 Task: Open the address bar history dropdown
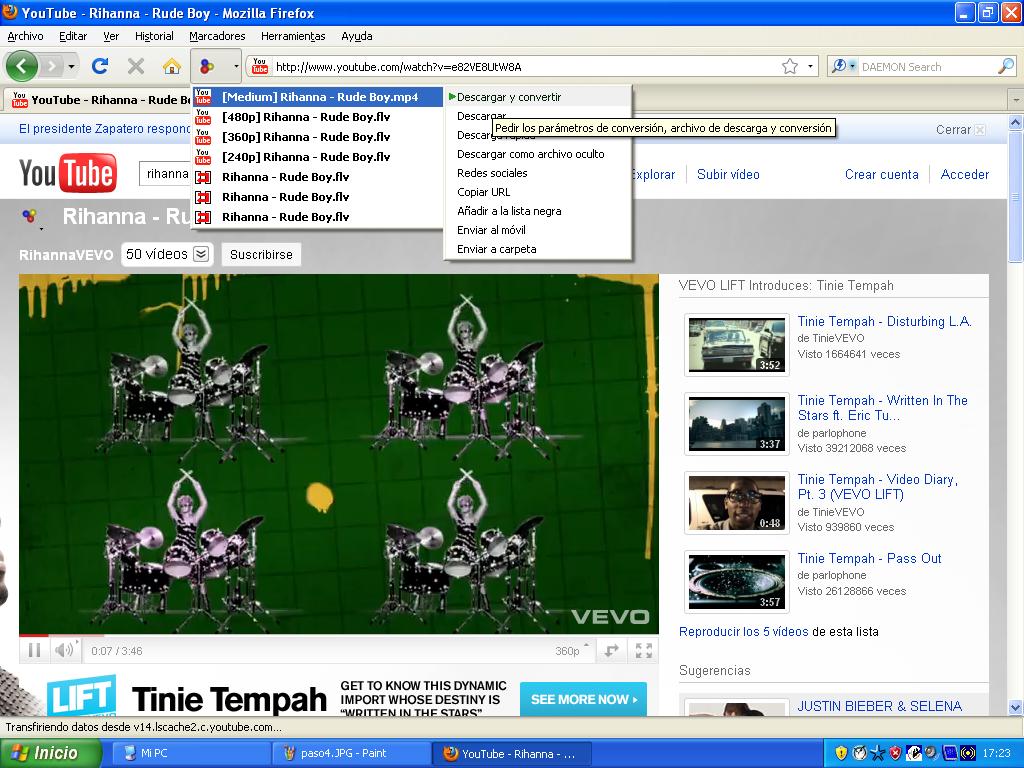(x=810, y=66)
